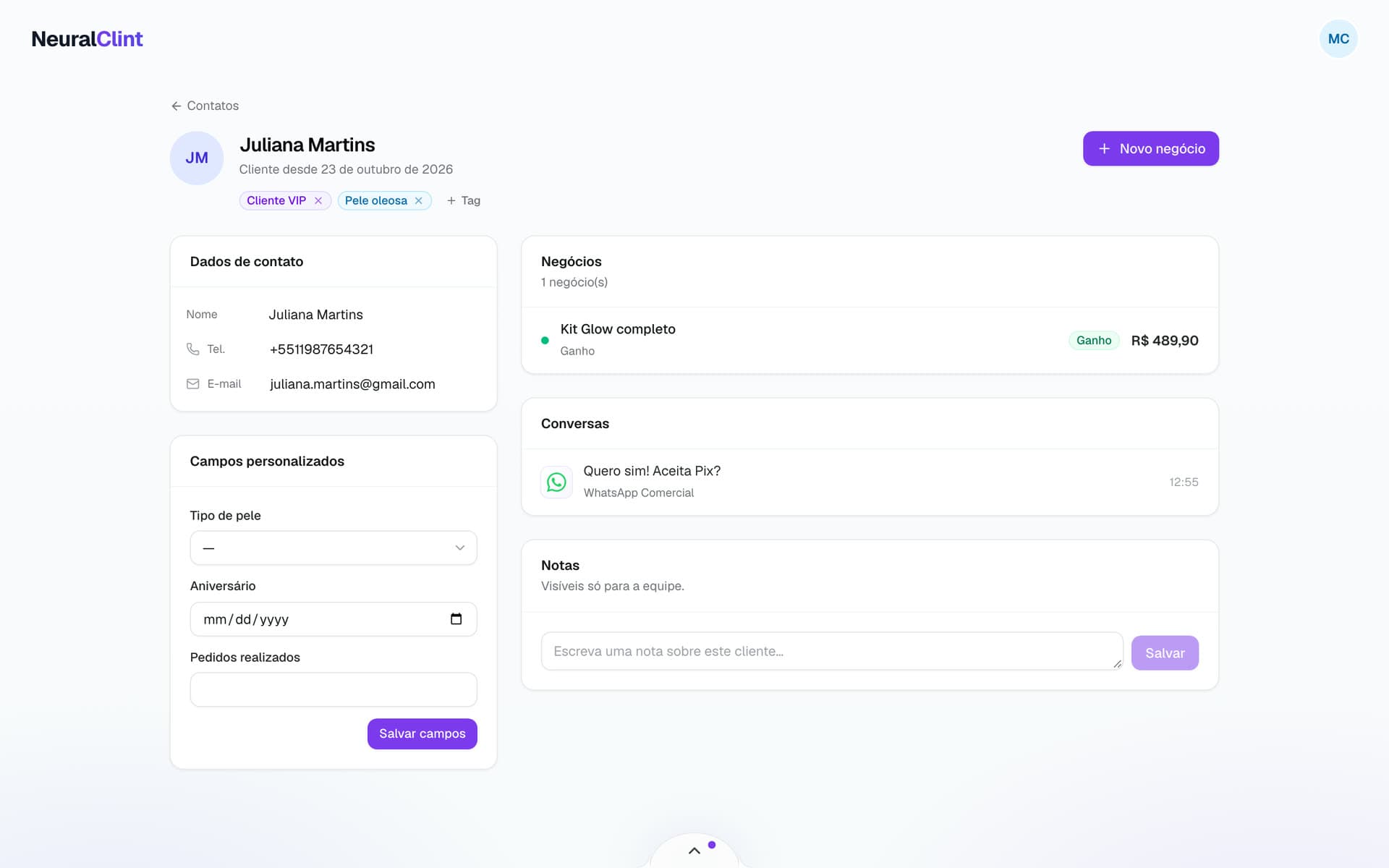Click the green deal status dot
The image size is (1389, 868).
pyautogui.click(x=545, y=340)
